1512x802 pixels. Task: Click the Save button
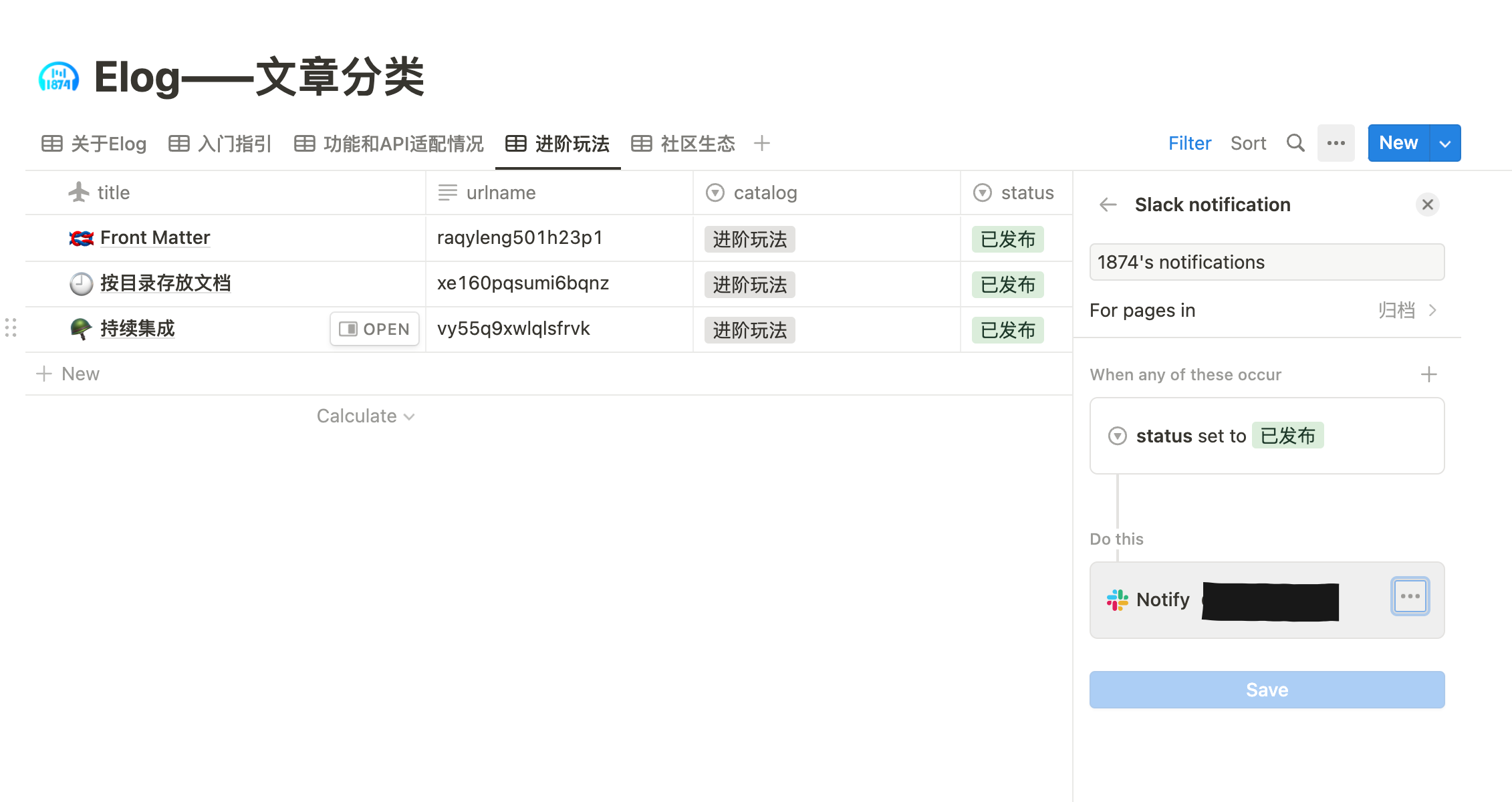pos(1266,689)
